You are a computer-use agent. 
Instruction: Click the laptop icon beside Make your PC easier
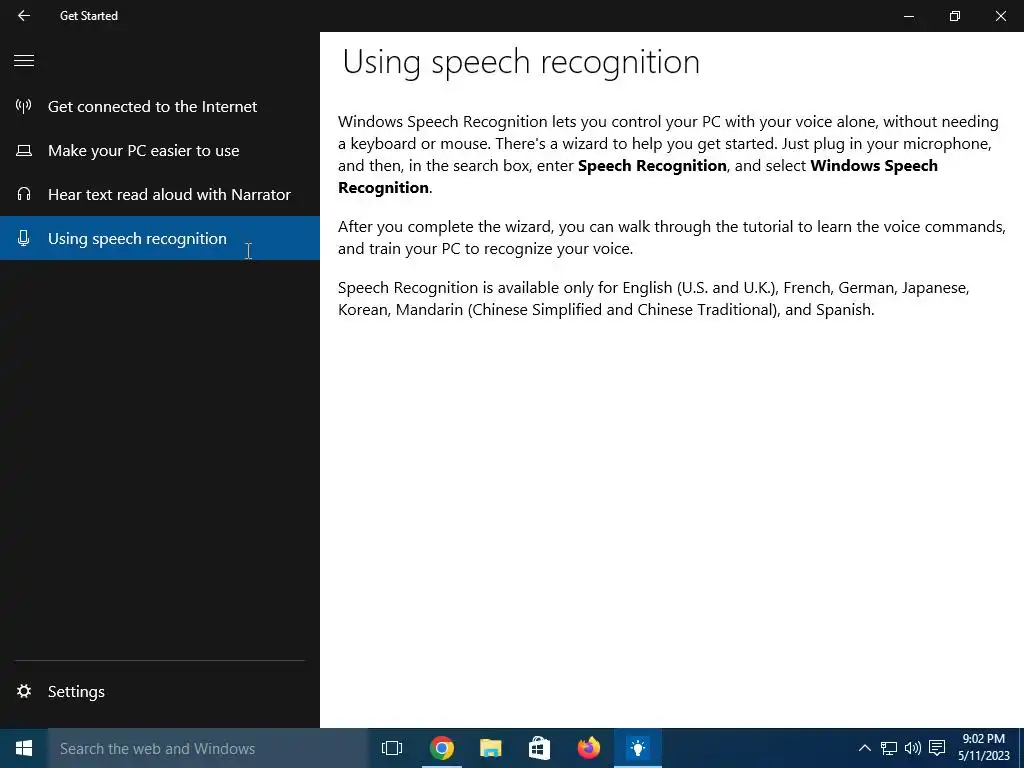click(24, 151)
